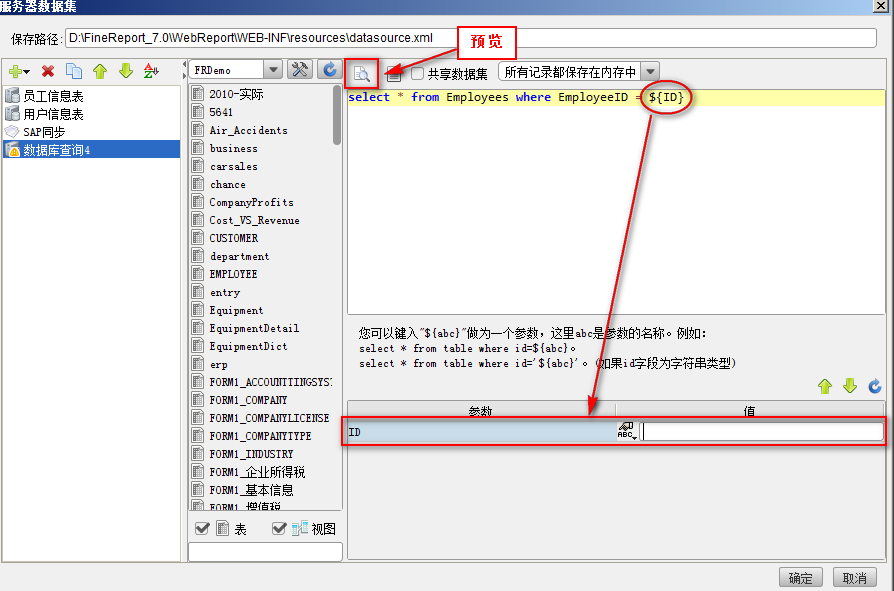
Task: Move dataset up with green up arrow
Action: (100, 71)
